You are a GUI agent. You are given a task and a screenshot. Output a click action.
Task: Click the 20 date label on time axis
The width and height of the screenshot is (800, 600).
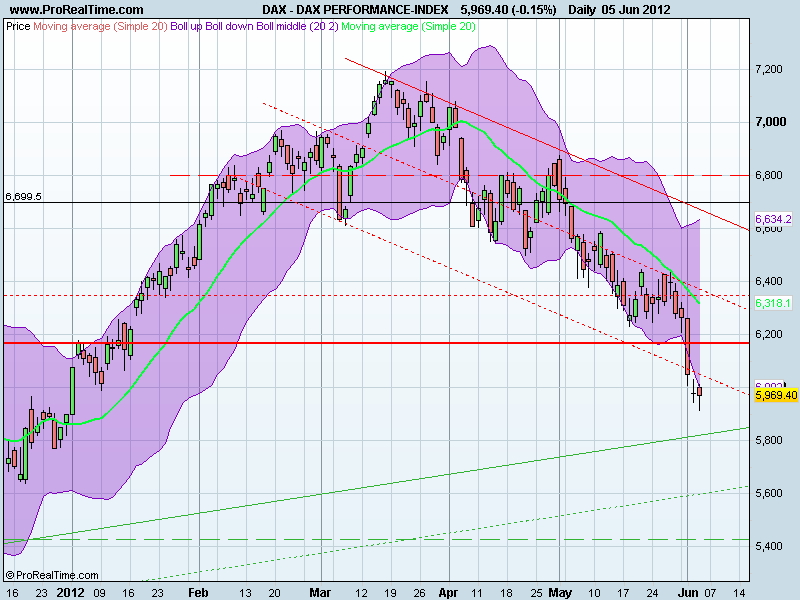(x=274, y=593)
